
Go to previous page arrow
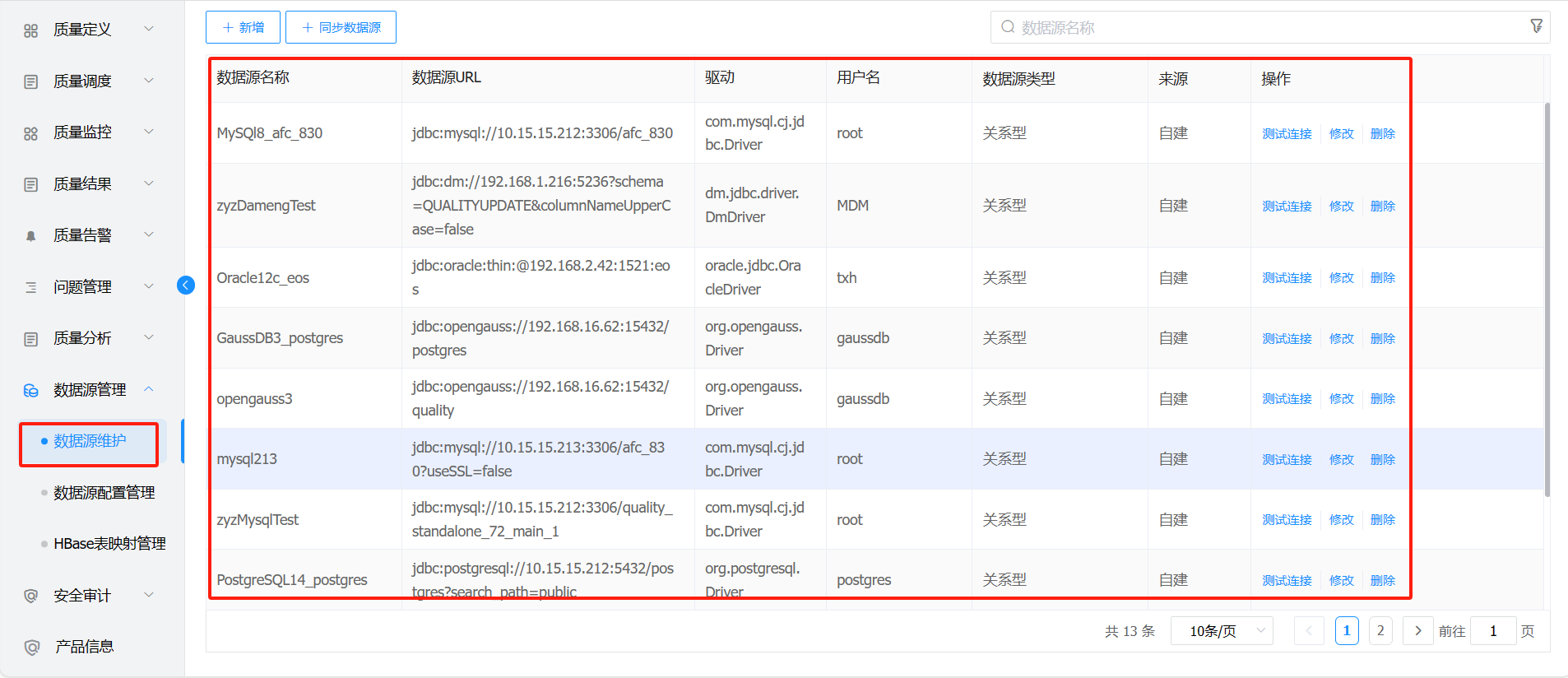(x=1309, y=631)
